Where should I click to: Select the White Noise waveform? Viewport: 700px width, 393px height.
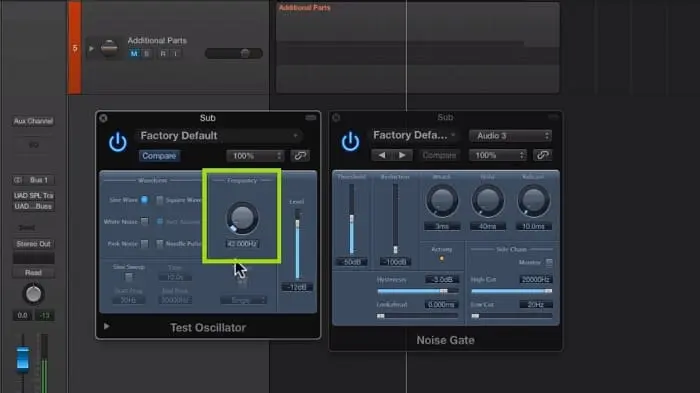[144, 222]
